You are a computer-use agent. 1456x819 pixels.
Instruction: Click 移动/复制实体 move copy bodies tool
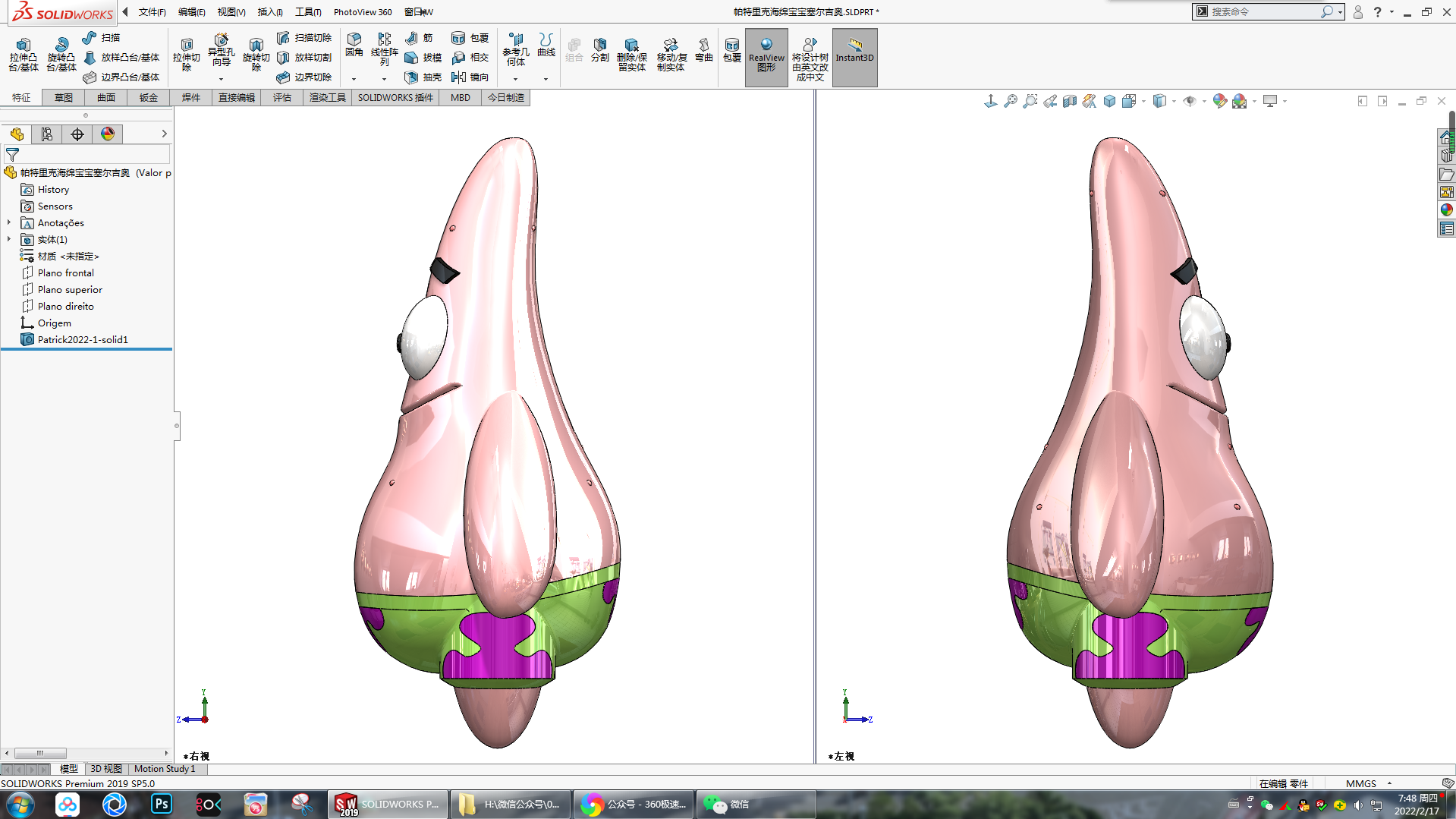point(671,55)
